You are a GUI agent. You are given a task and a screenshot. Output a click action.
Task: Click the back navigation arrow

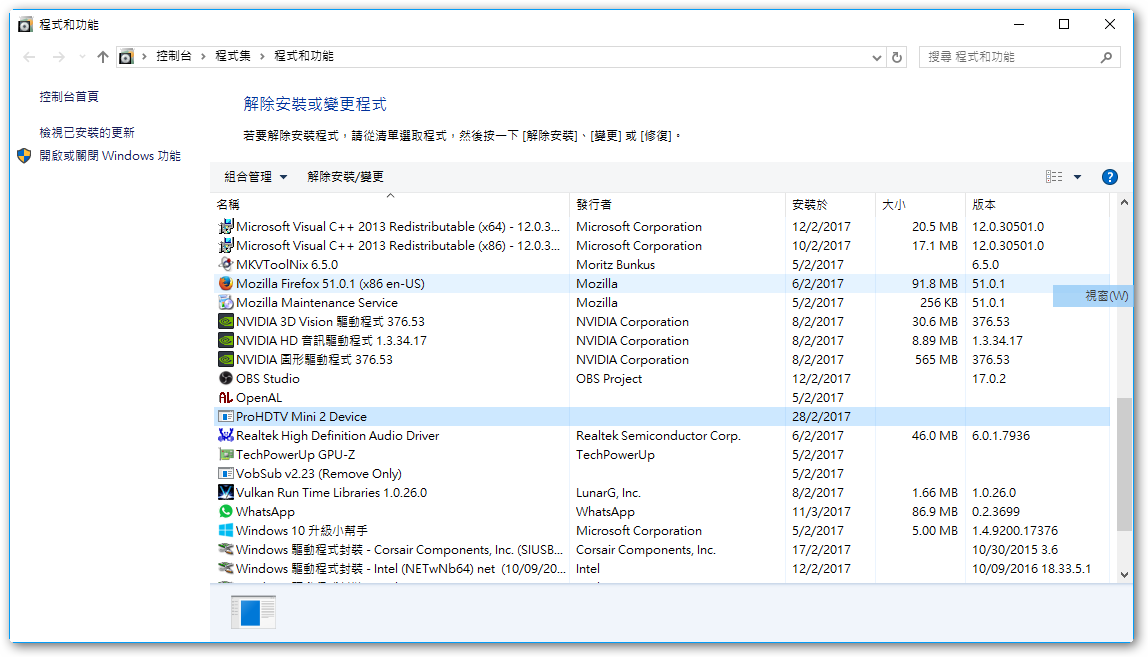click(x=29, y=56)
